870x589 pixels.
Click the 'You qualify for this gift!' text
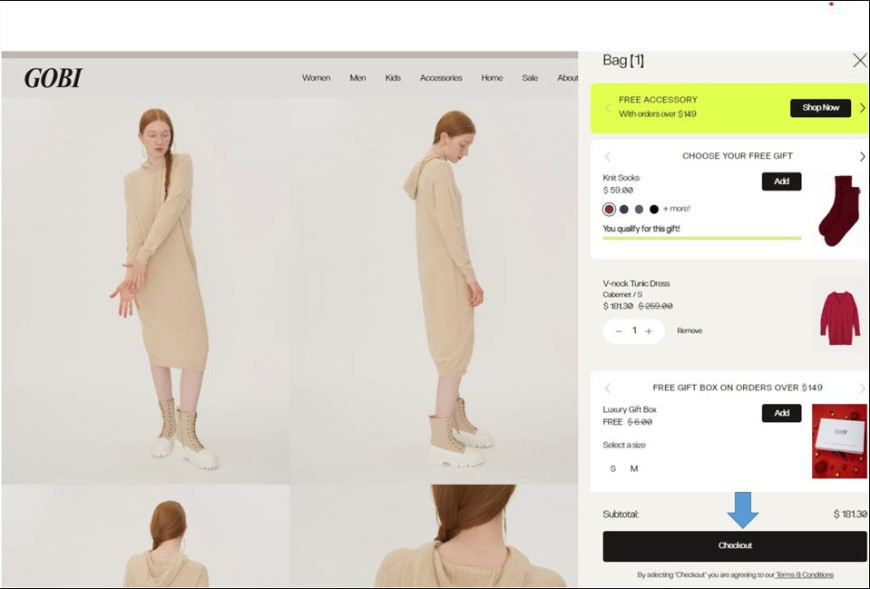coord(641,229)
